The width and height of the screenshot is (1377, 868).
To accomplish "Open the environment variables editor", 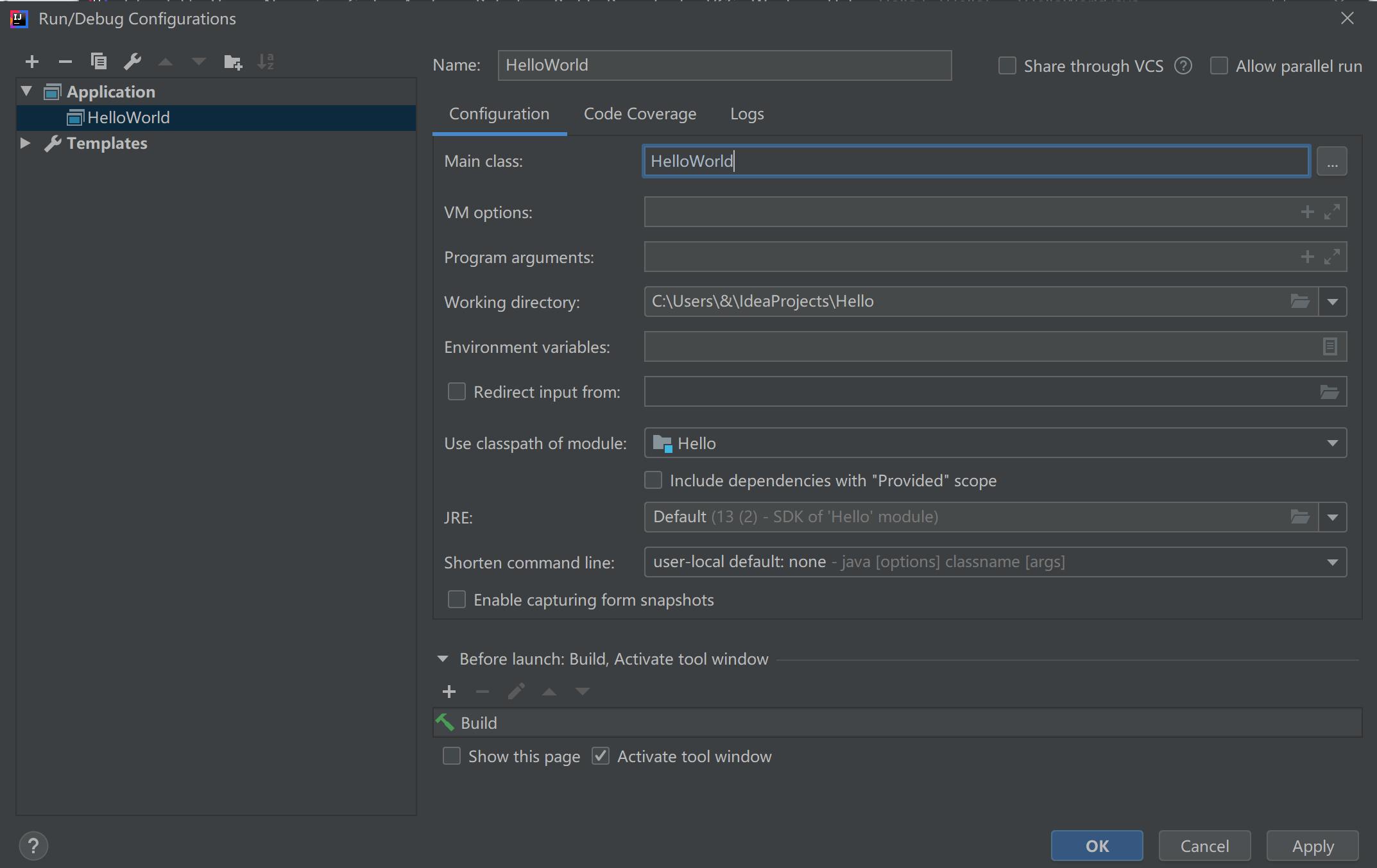I will 1330,346.
